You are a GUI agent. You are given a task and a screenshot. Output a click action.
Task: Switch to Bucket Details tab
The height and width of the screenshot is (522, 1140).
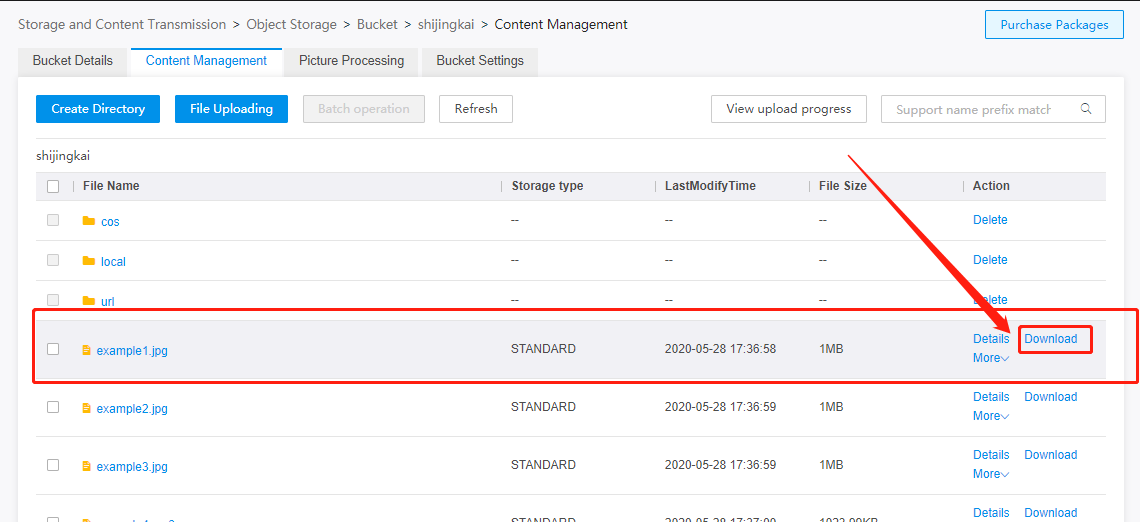click(73, 61)
